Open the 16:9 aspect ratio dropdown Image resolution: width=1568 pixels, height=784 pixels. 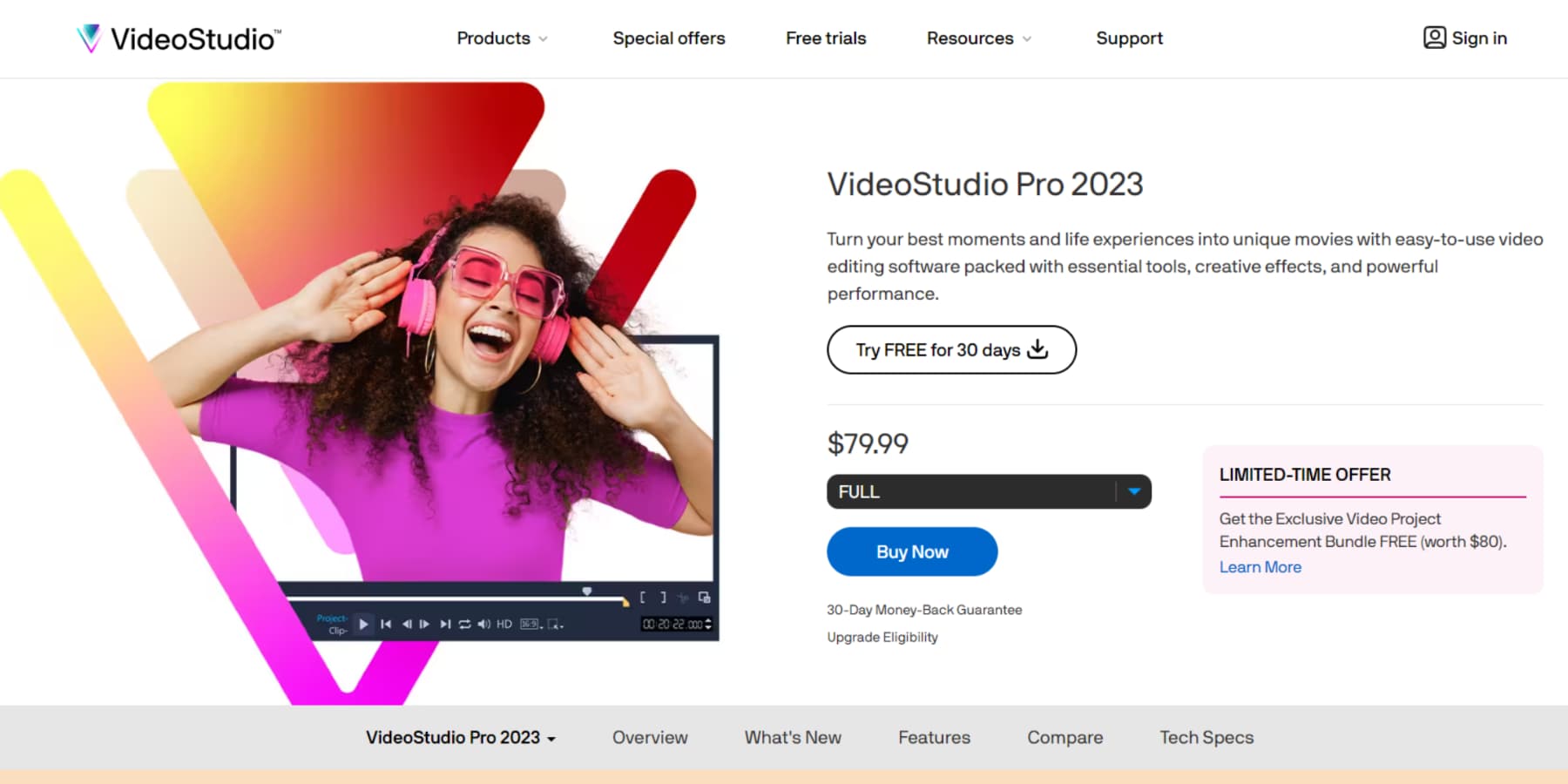[529, 624]
